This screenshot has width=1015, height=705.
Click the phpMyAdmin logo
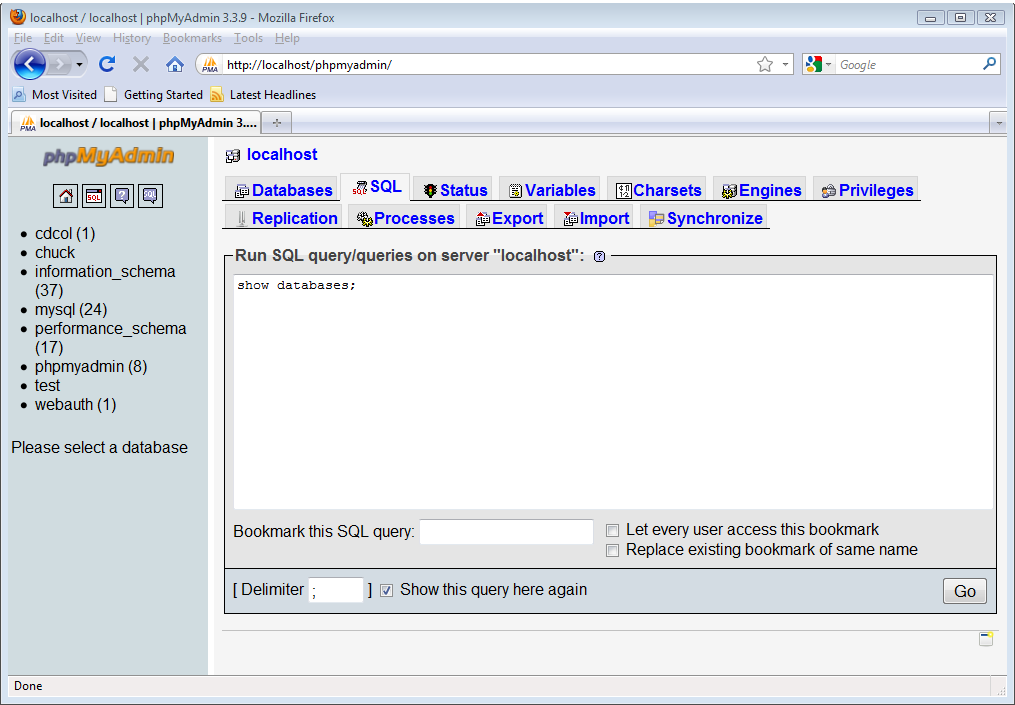pos(109,156)
